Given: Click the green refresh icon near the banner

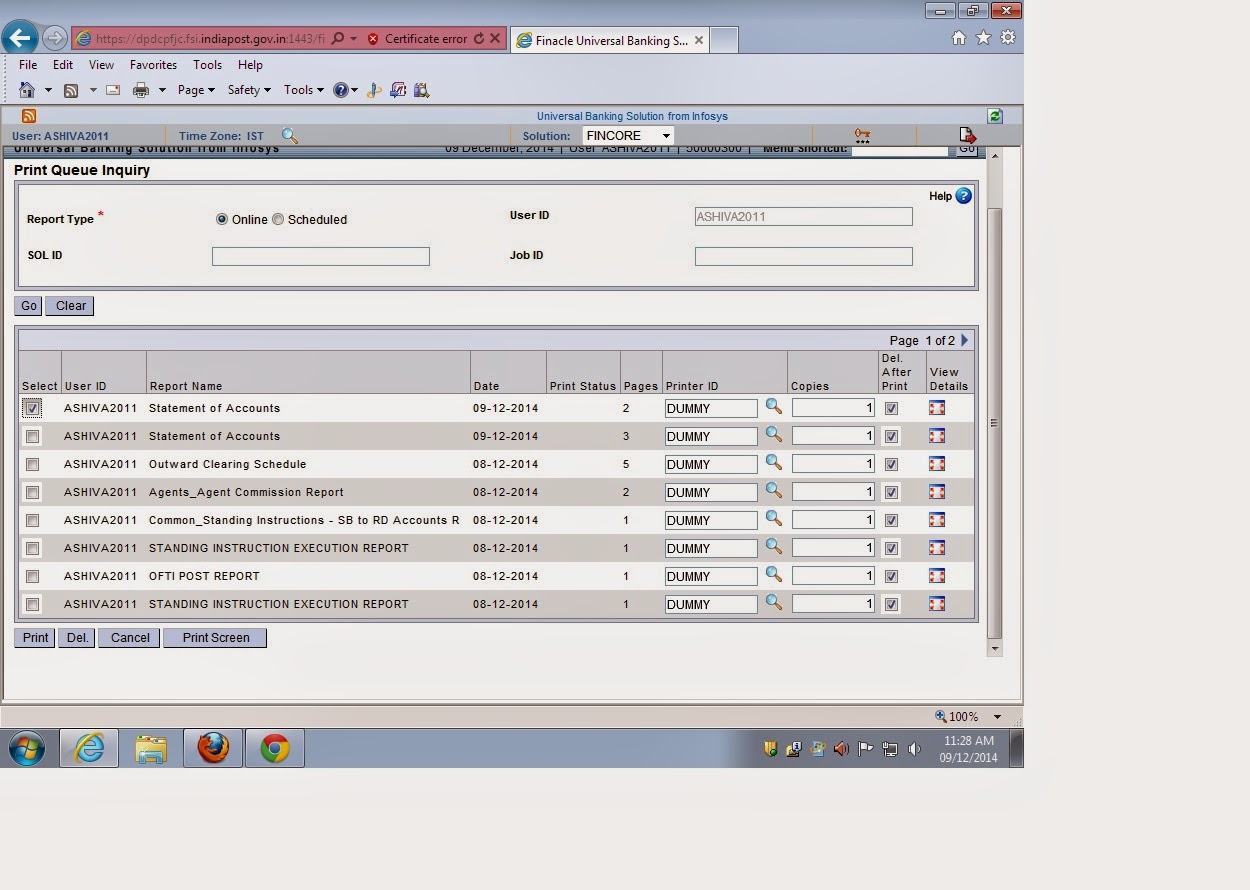Looking at the screenshot, I should click(994, 116).
